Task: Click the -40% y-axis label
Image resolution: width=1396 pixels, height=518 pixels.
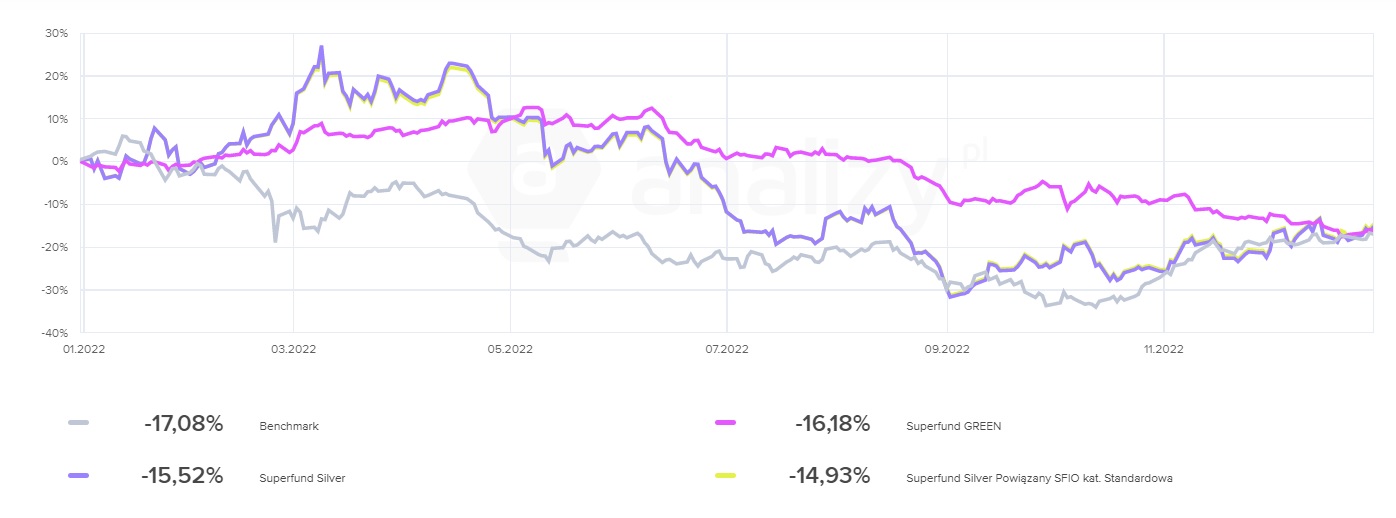Action: pyautogui.click(x=53, y=333)
